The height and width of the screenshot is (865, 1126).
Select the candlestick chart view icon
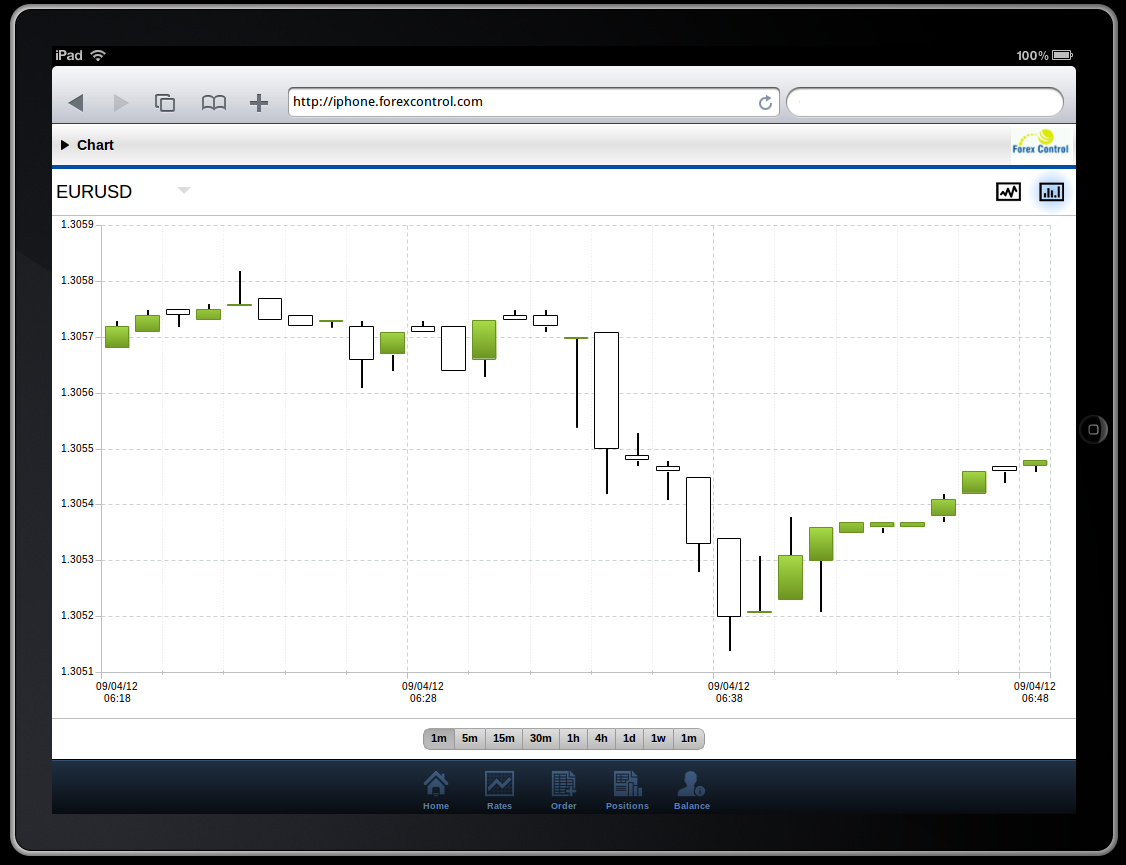click(1051, 192)
